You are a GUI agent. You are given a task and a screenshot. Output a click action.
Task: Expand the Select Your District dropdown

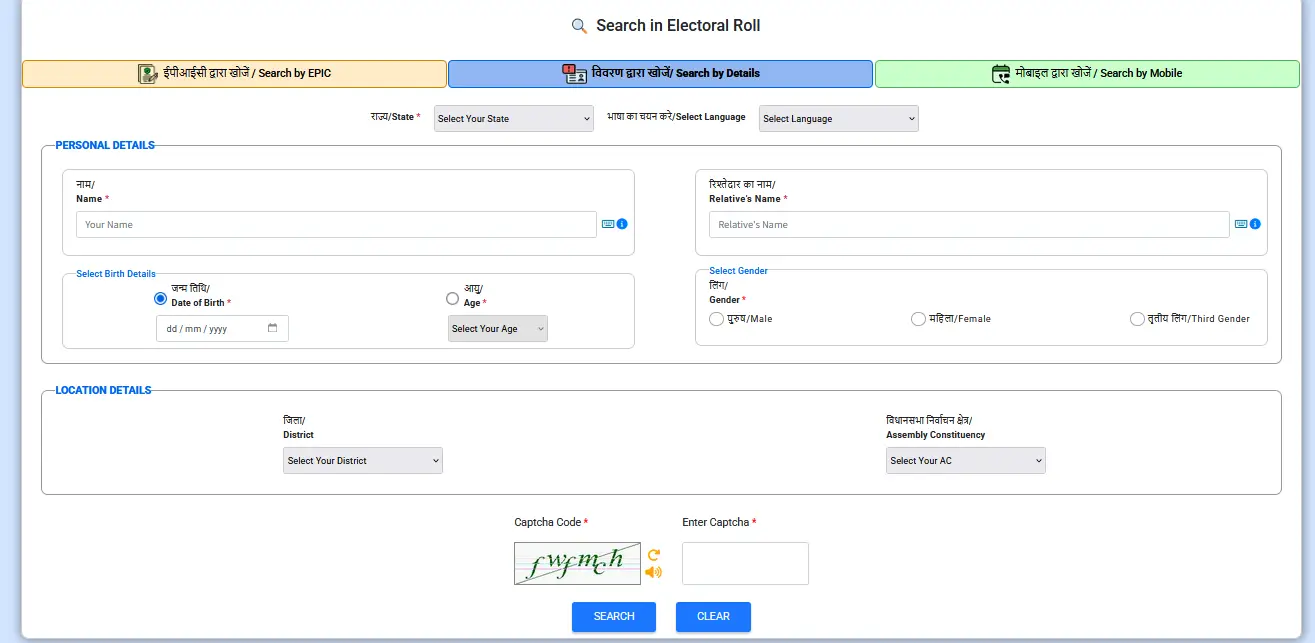pyautogui.click(x=362, y=460)
